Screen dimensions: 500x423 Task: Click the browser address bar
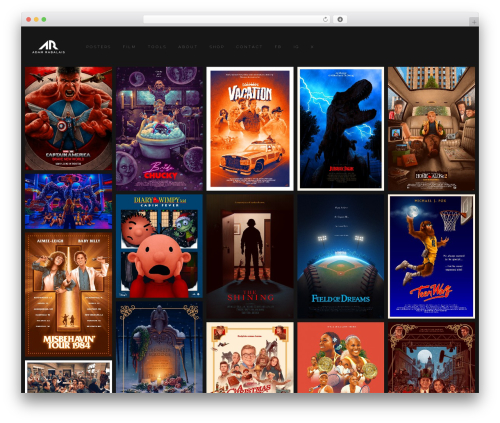pos(236,19)
